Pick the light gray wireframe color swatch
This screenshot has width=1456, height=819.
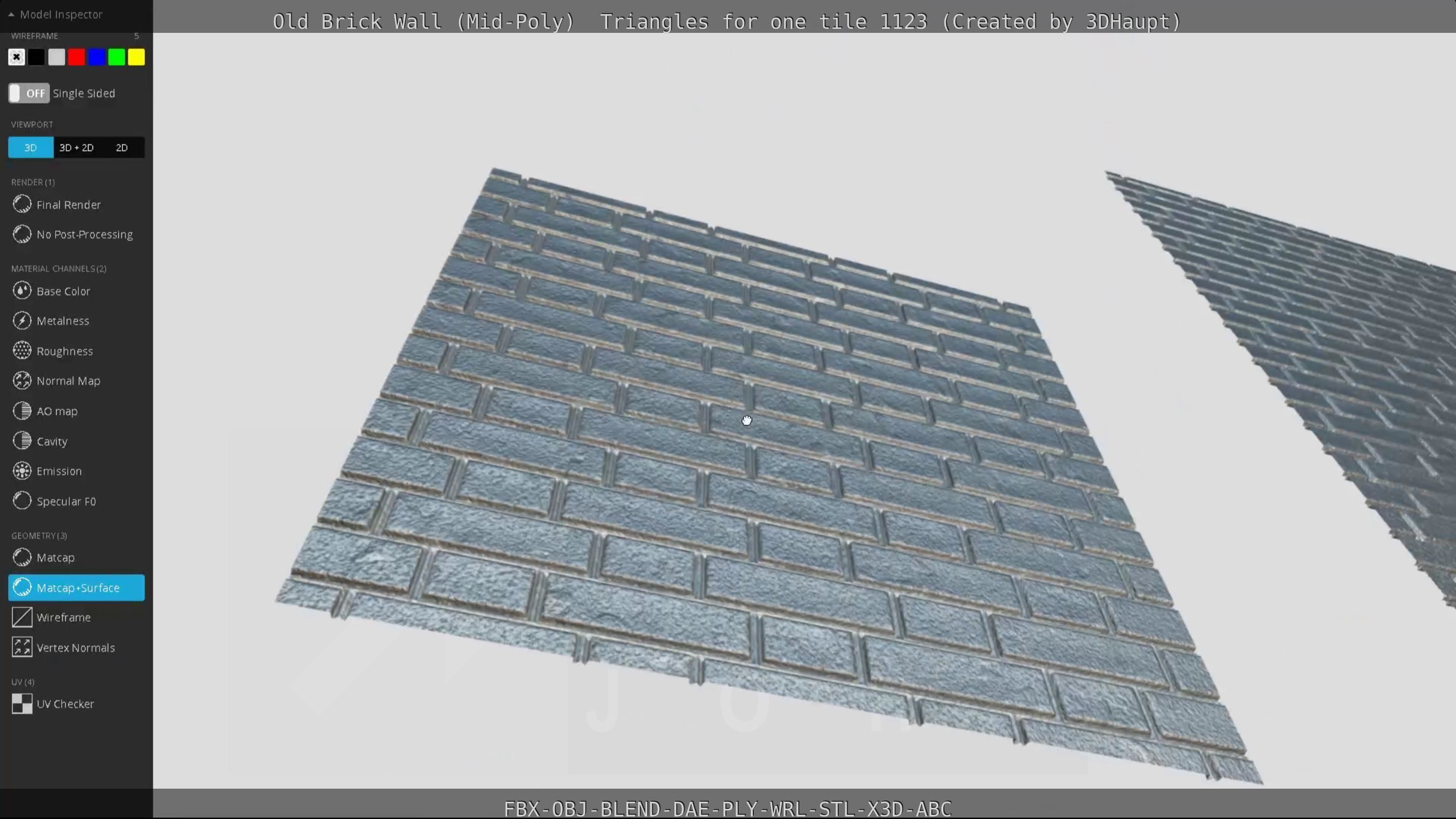point(57,57)
